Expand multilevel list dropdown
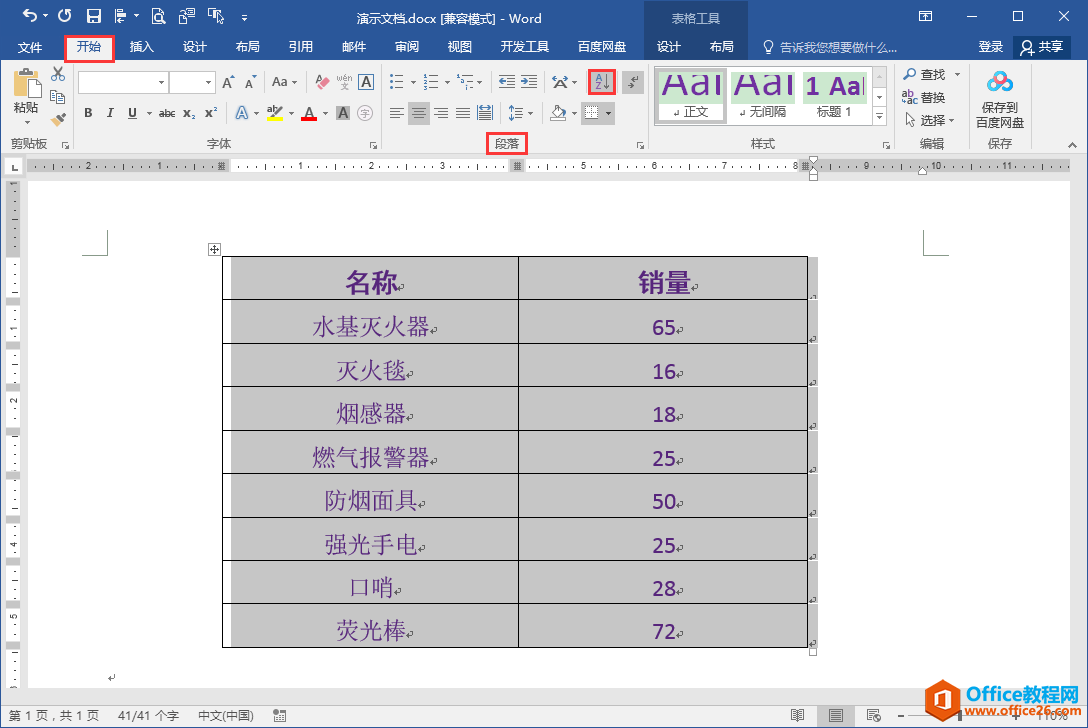The image size is (1088, 728). pyautogui.click(x=480, y=83)
